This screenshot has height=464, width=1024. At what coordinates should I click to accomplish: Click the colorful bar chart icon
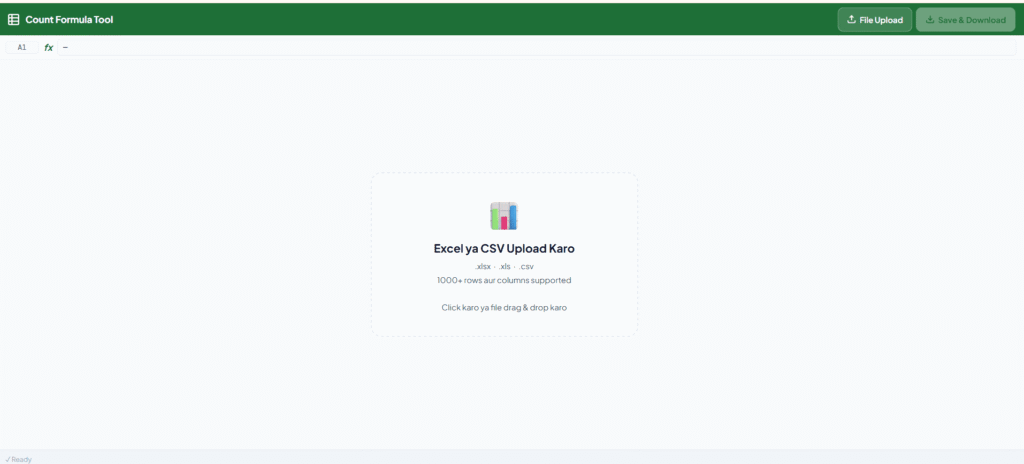click(504, 216)
